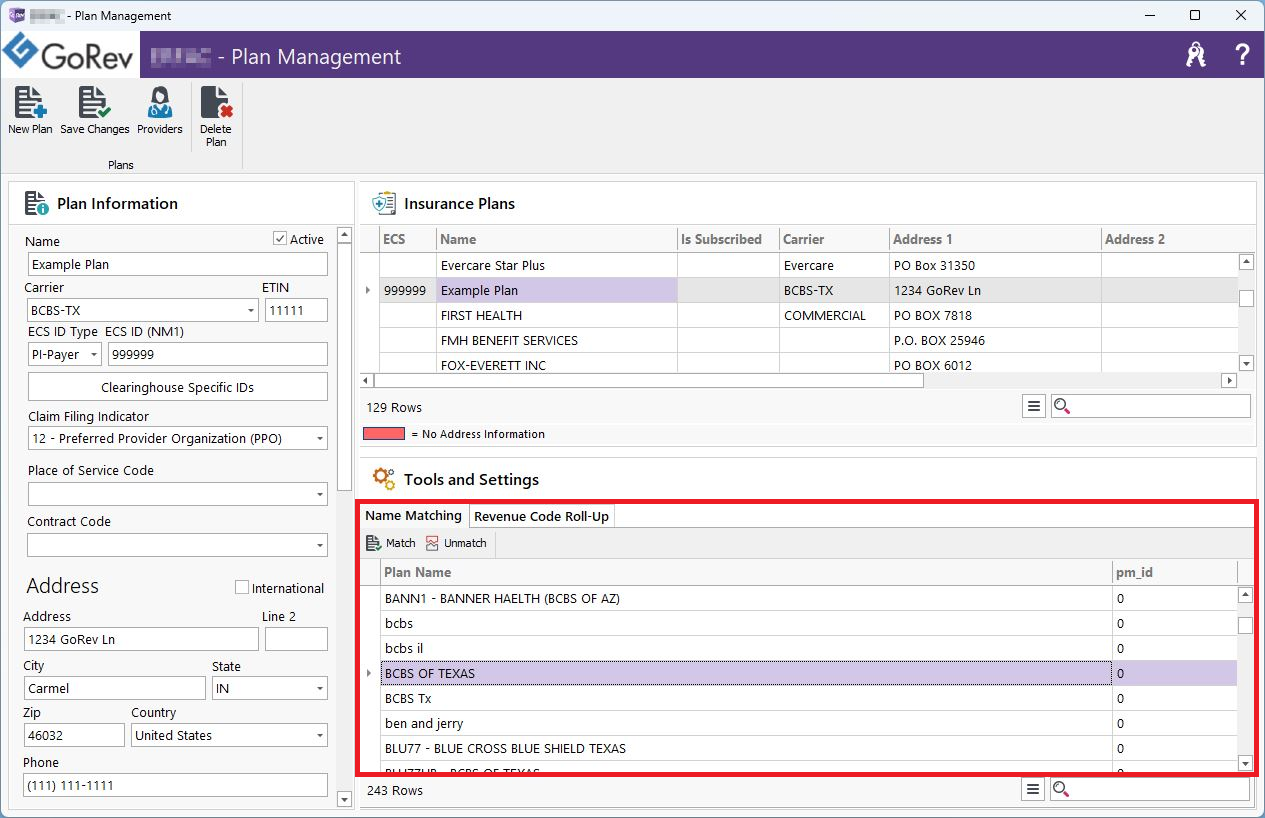Sort by pm_id column header
Screen dimensions: 1265x818
(x=1174, y=572)
